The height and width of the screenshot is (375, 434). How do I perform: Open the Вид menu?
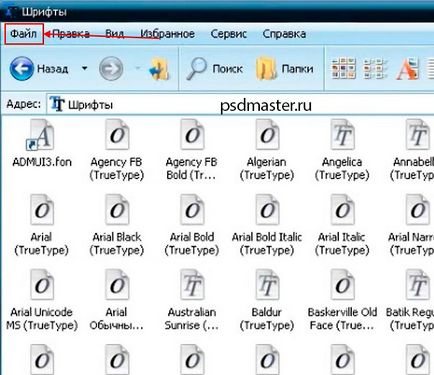click(x=115, y=34)
